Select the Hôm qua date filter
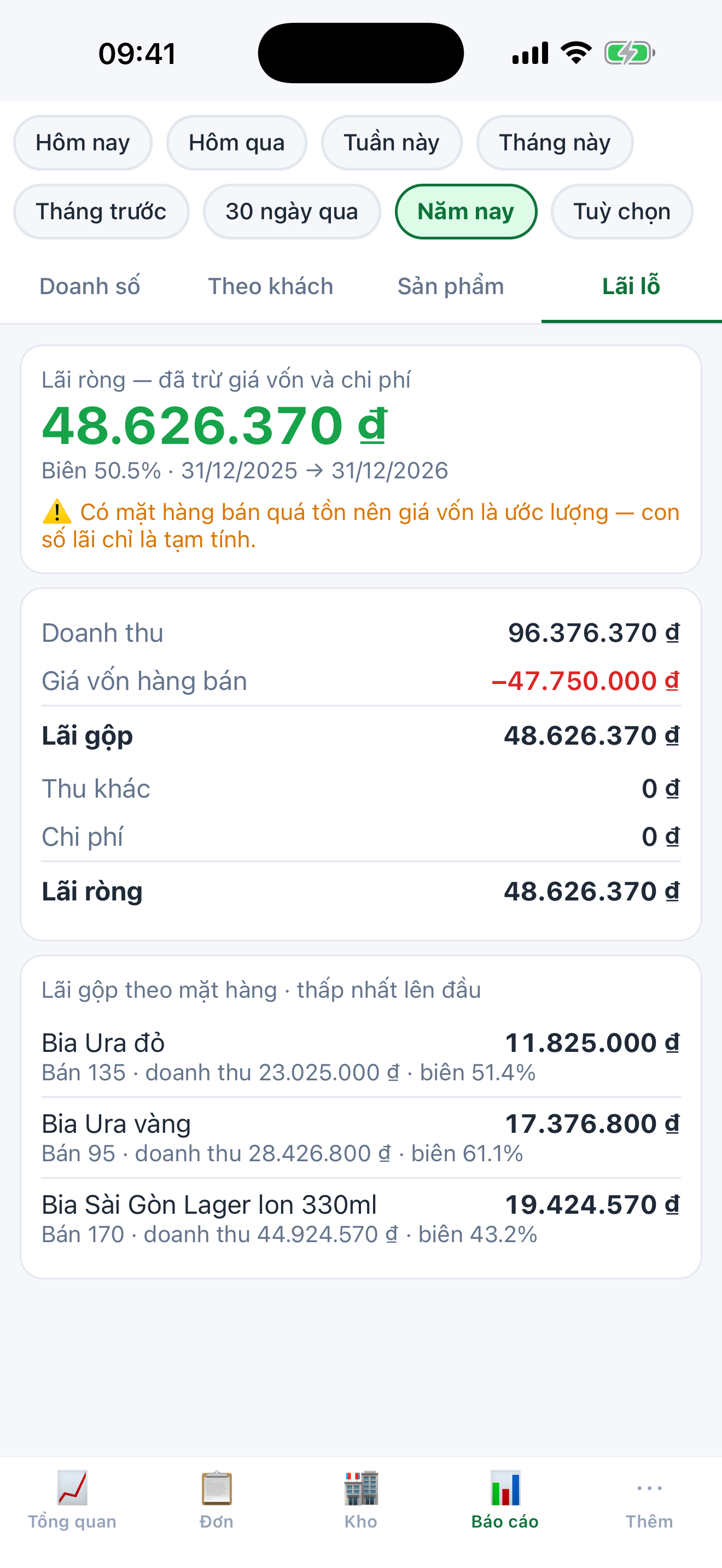This screenshot has height=1568, width=722. (237, 143)
